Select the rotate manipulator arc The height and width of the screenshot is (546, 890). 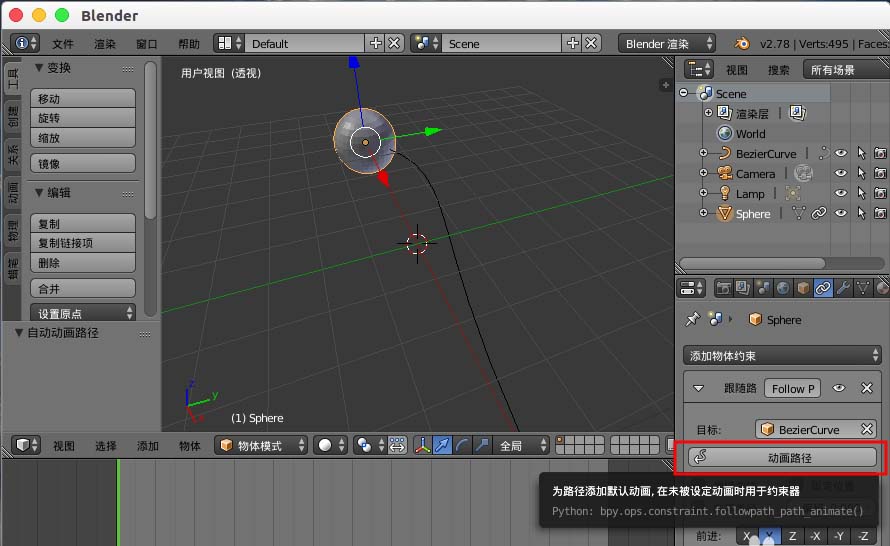click(x=462, y=446)
